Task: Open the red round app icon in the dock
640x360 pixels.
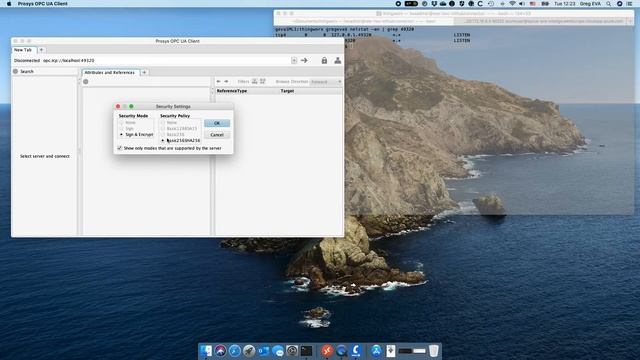Action: (327, 351)
